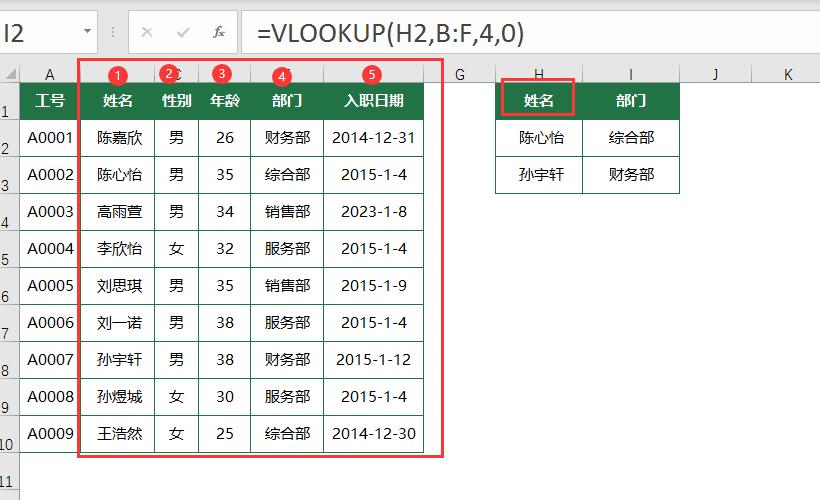Click the Cancel (X) formula bar icon
The height and width of the screenshot is (500, 820).
coord(147,32)
